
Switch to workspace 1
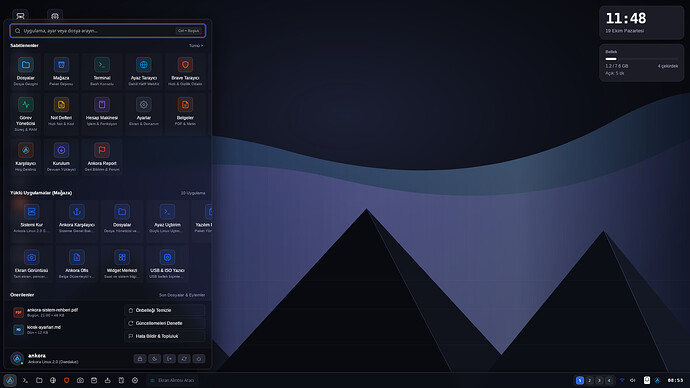click(x=580, y=381)
